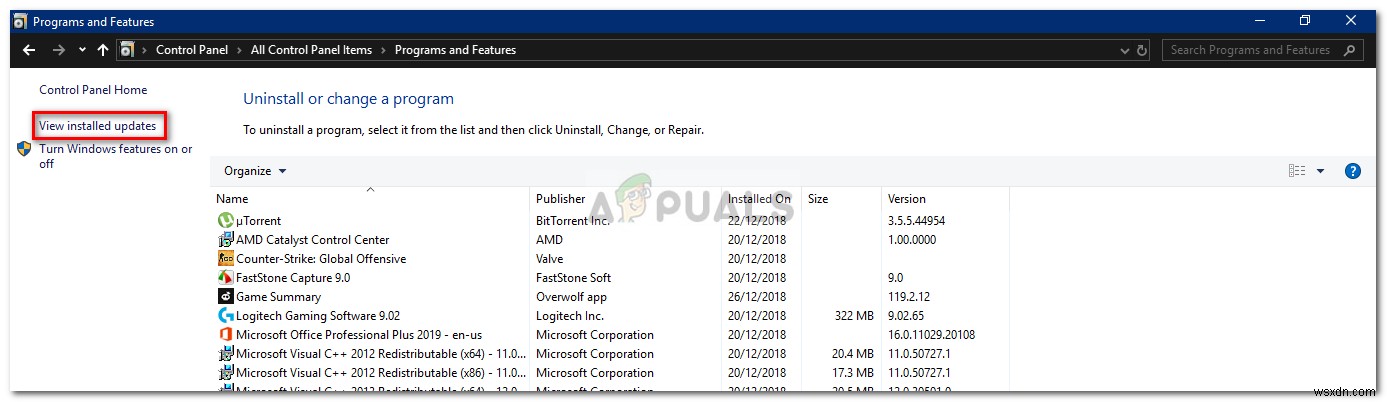The image size is (1387, 402).
Task: Select the Logitech Gaming Software icon
Action: pyautogui.click(x=225, y=316)
